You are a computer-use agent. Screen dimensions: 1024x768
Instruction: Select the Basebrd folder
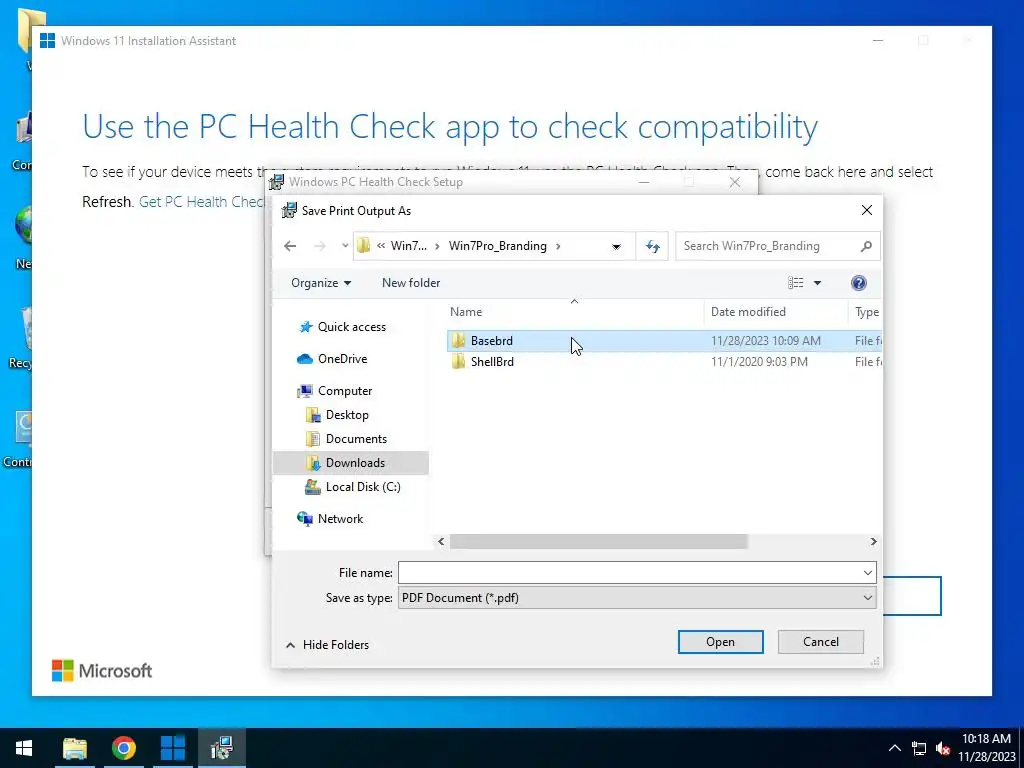(664, 341)
